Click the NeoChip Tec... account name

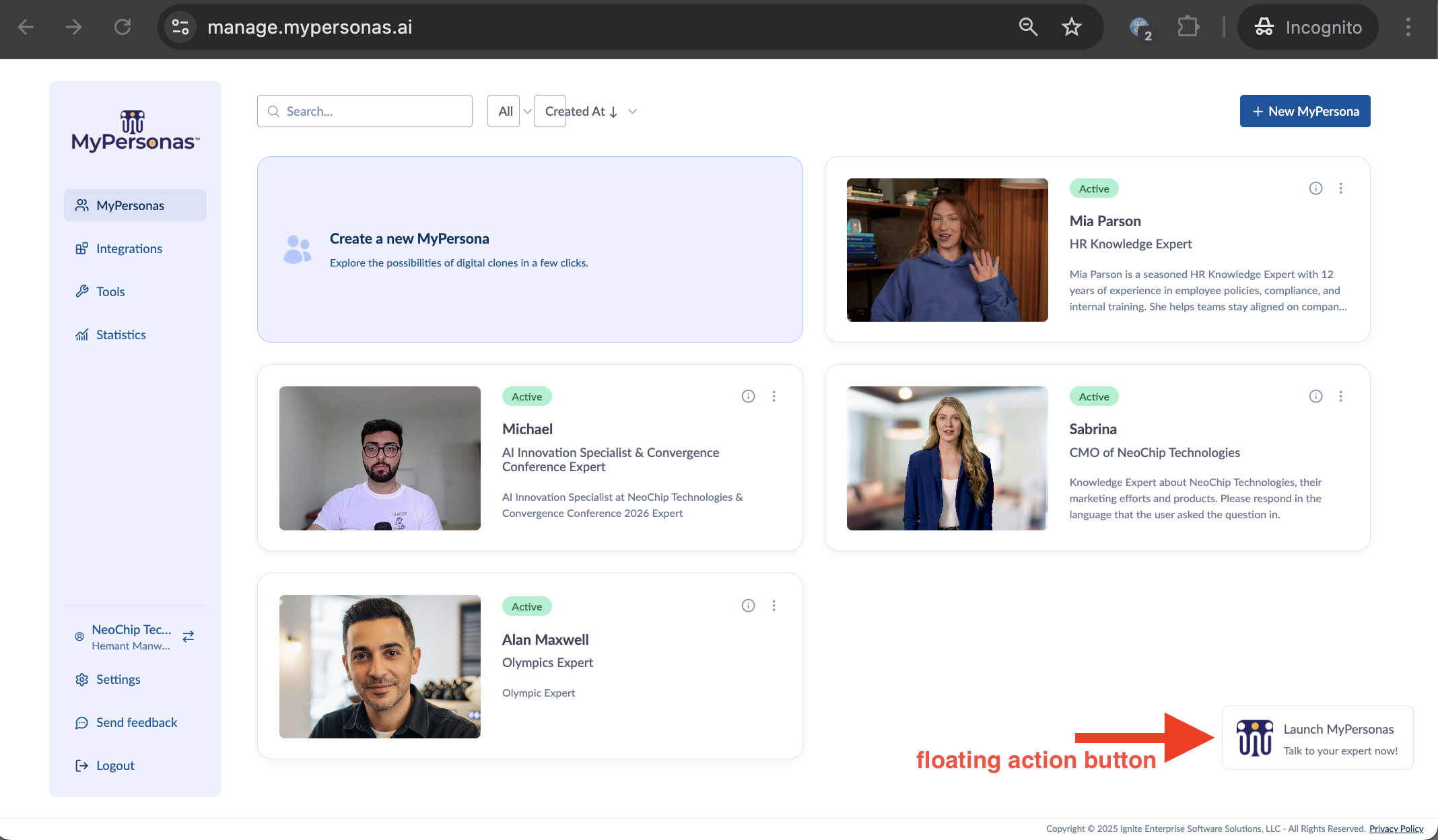131,629
